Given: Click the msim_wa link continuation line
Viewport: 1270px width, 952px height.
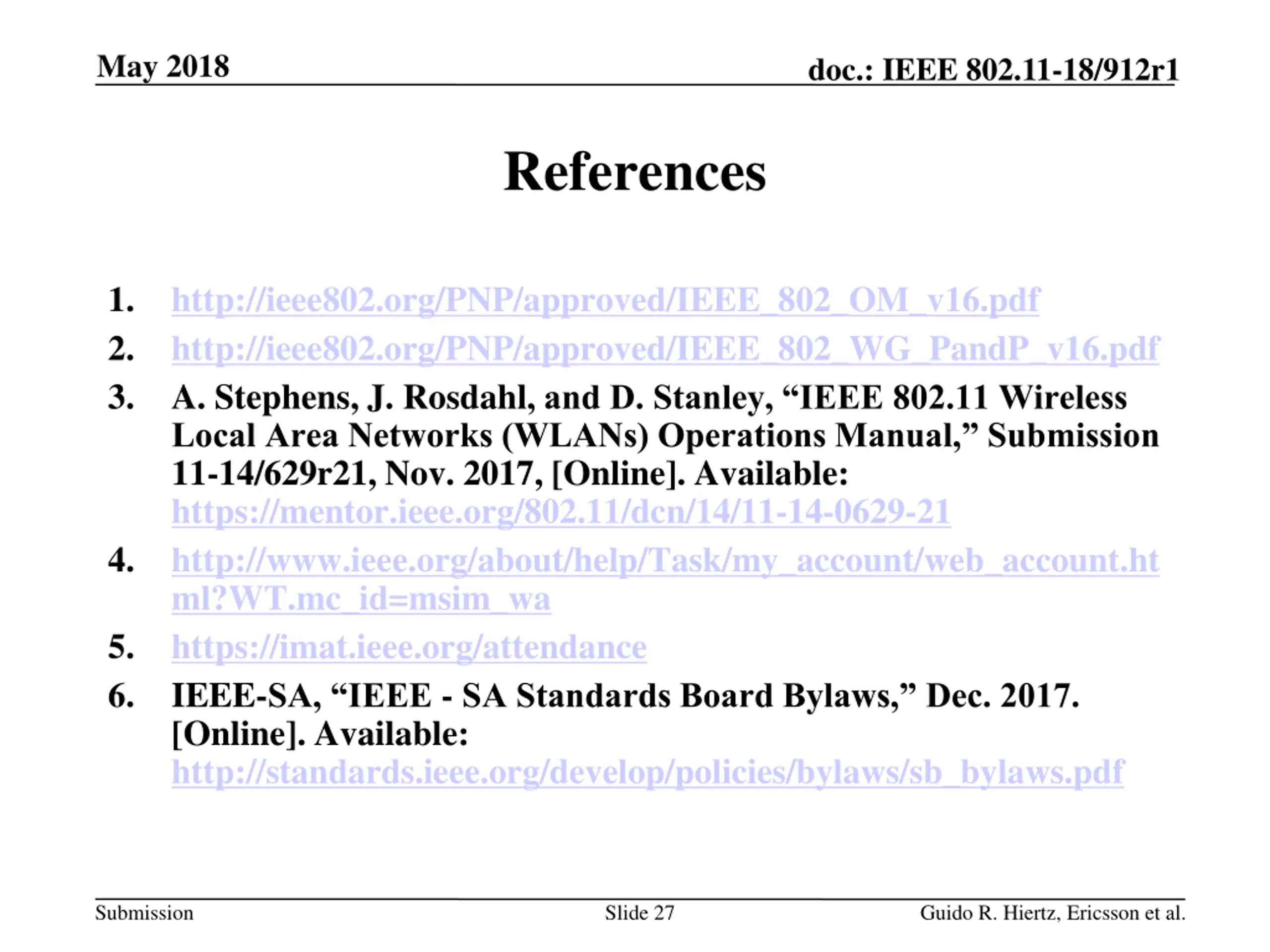Looking at the screenshot, I should [361, 598].
